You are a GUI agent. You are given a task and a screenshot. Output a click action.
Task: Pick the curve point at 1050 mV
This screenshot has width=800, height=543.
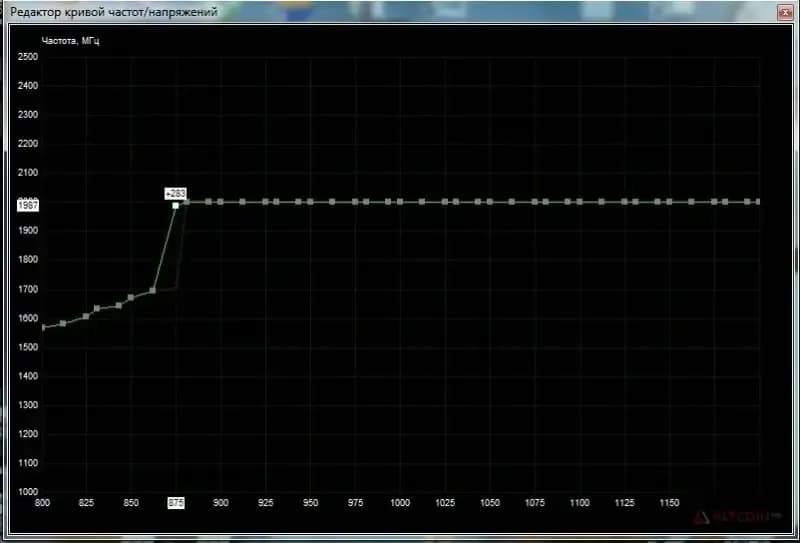490,202
